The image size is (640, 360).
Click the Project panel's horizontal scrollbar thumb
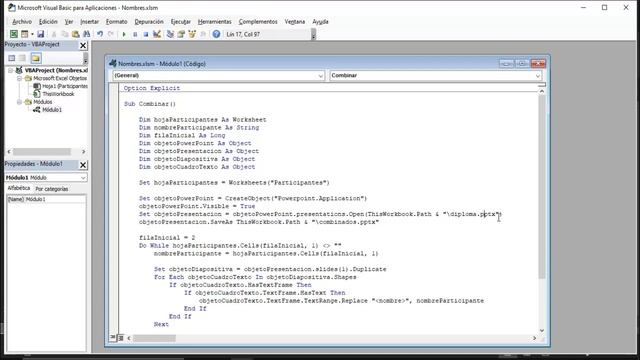pos(42,152)
